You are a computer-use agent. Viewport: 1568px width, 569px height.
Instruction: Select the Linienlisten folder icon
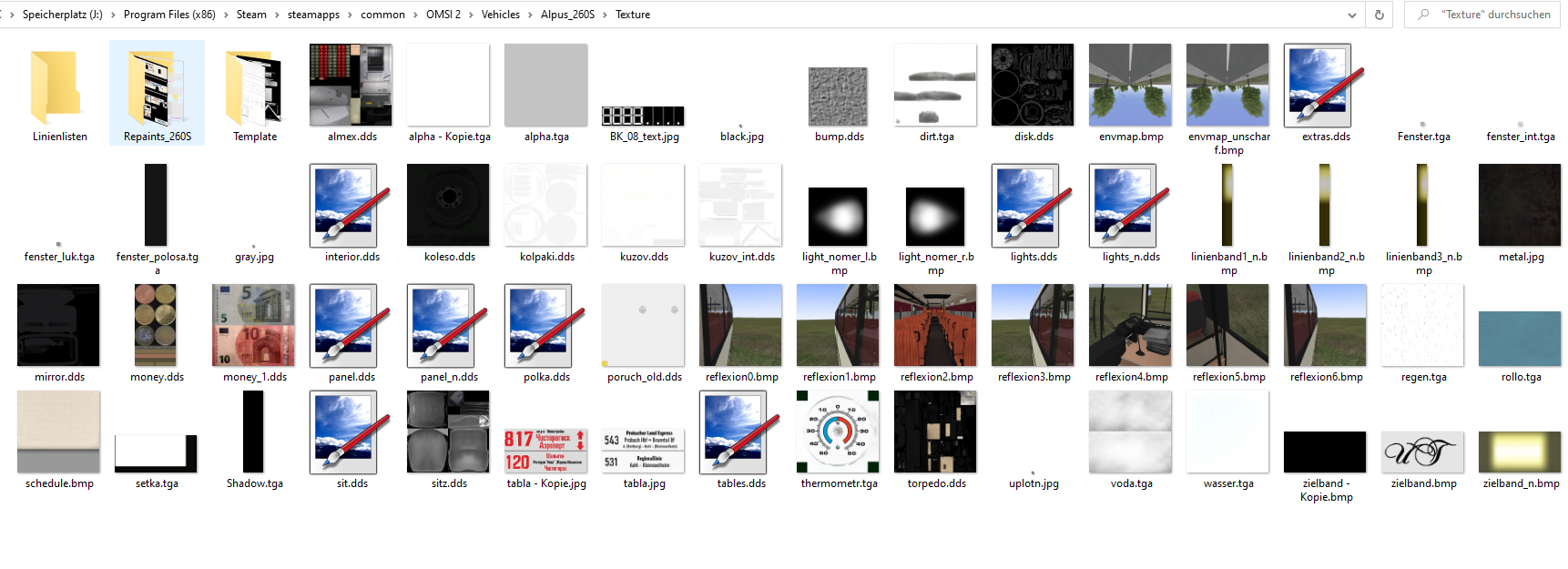pyautogui.click(x=58, y=87)
